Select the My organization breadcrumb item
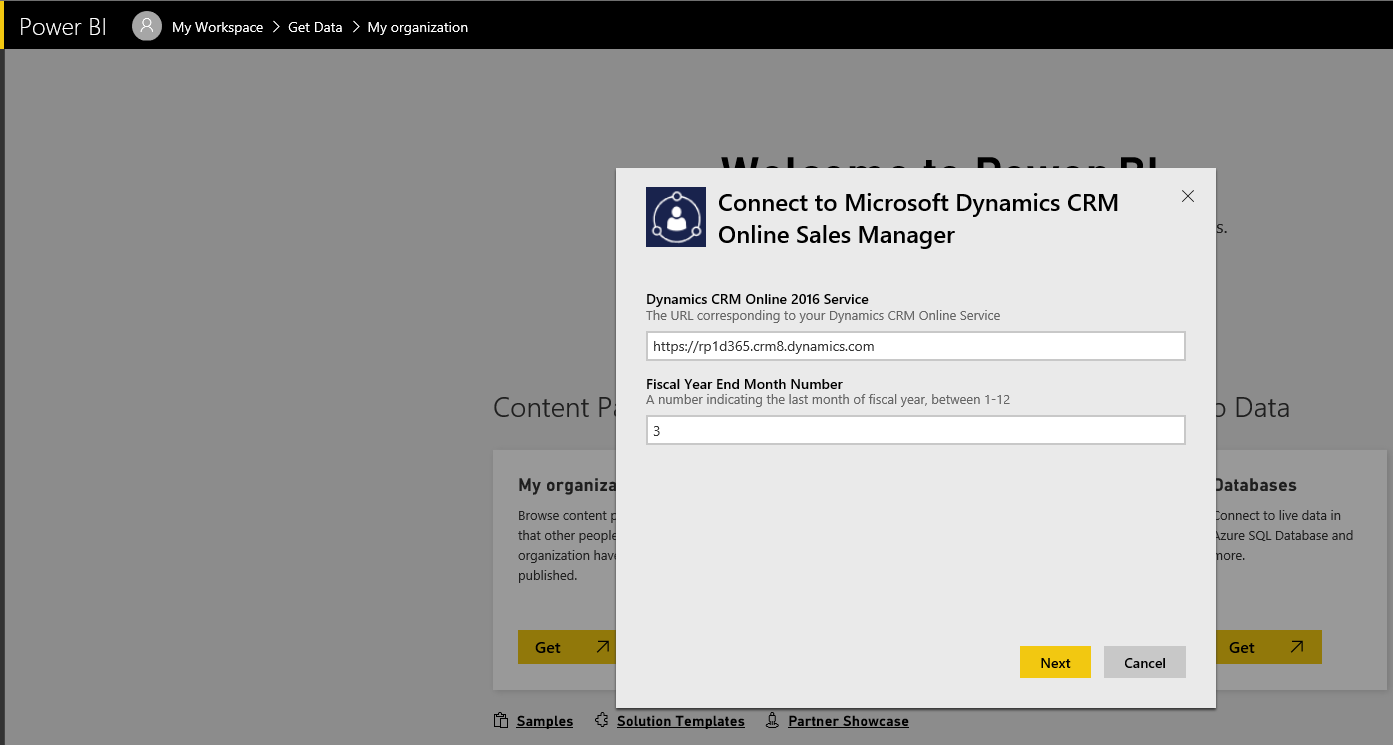Viewport: 1393px width, 745px height. [x=417, y=27]
